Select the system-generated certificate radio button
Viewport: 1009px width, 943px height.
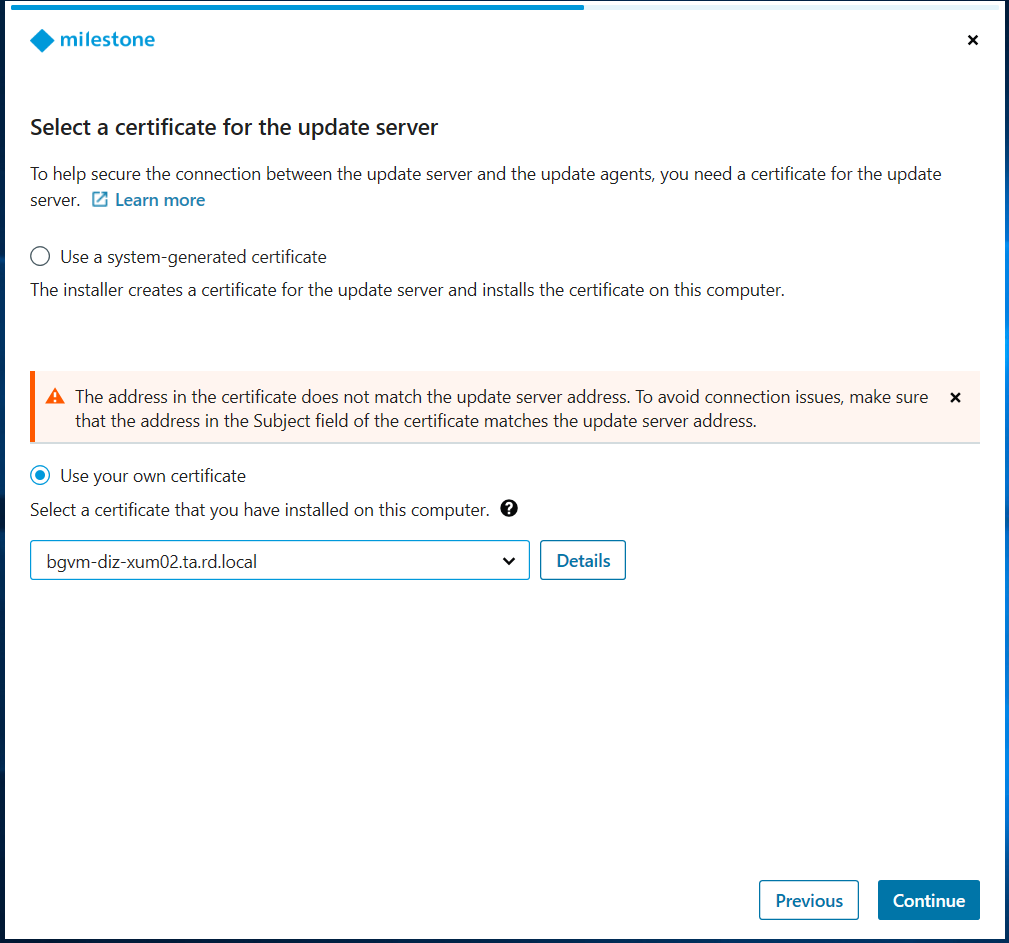(40, 257)
